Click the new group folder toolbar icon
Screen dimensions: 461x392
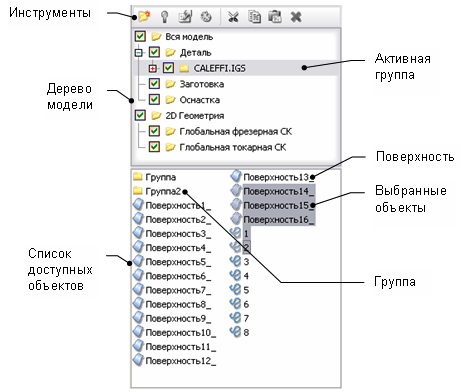click(x=144, y=16)
